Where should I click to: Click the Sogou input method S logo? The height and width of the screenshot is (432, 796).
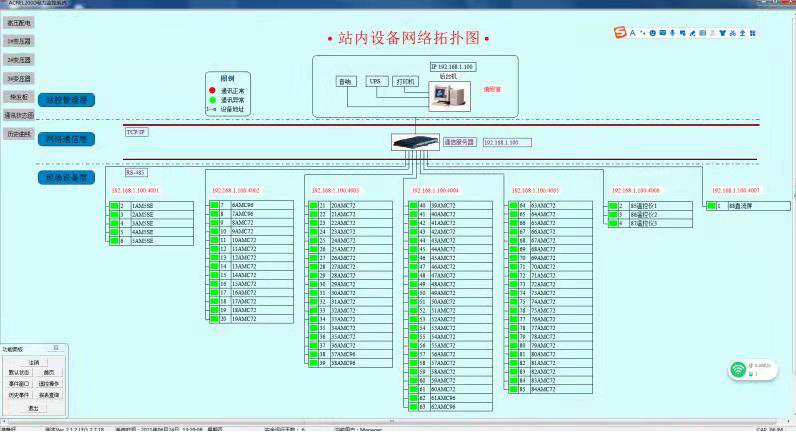(x=620, y=32)
